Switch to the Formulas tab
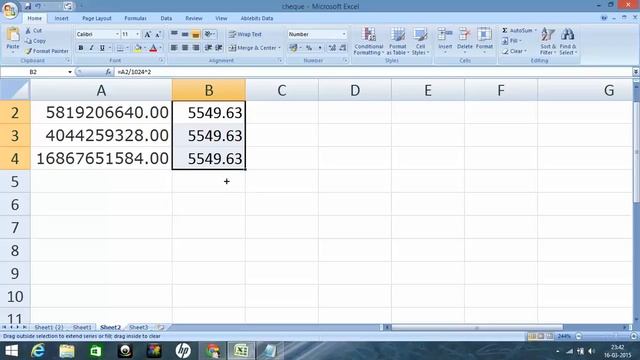The width and height of the screenshot is (640, 360). point(136,18)
